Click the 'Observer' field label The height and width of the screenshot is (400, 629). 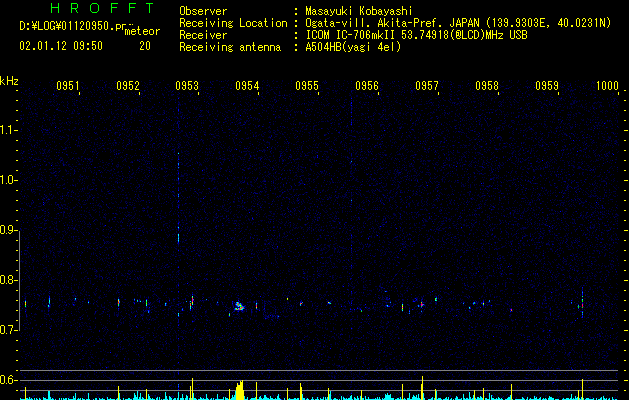203,11
